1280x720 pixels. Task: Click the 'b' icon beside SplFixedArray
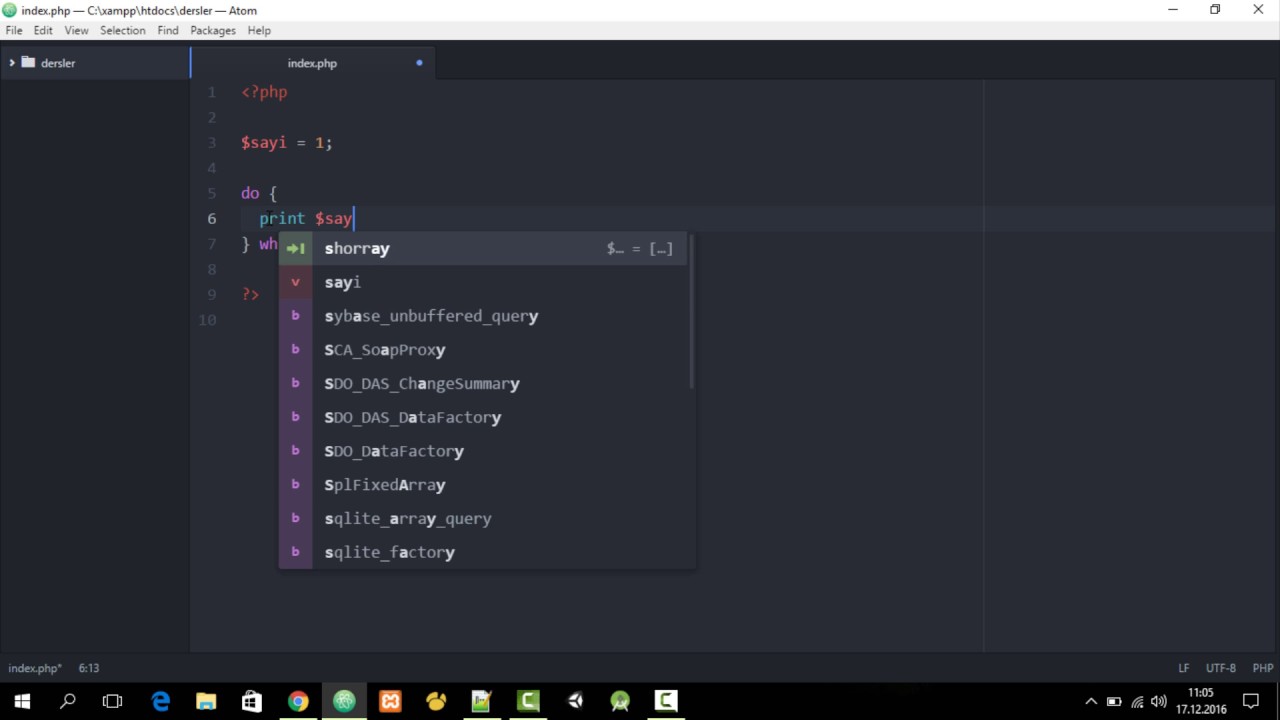[295, 485]
